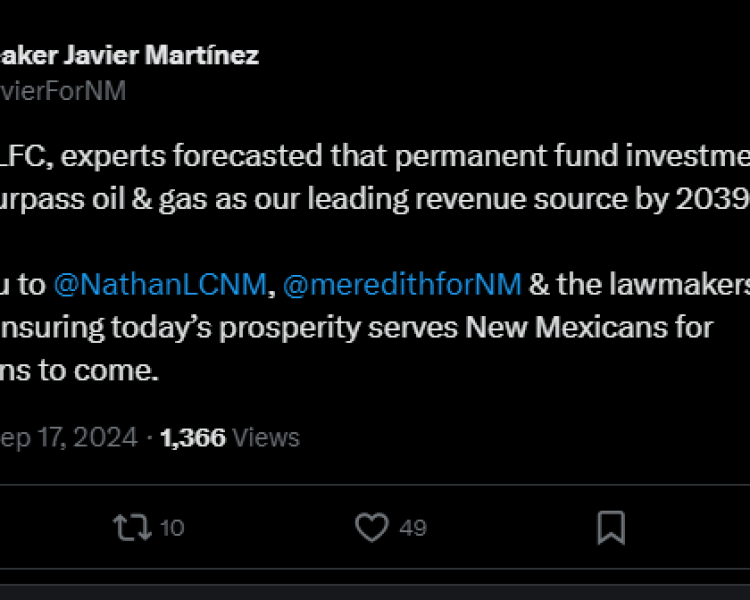The width and height of the screenshot is (750, 600).
Task: Like the post with the heart icon
Action: (372, 527)
